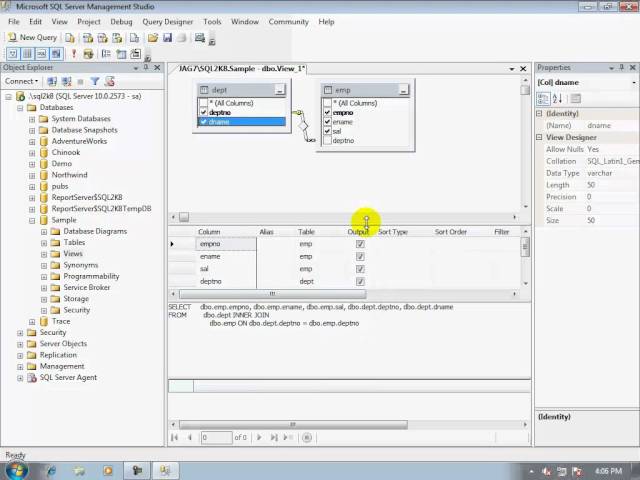The width and height of the screenshot is (640, 480).
Task: Toggle the Show SQL Pane icon
Action: (42, 53)
